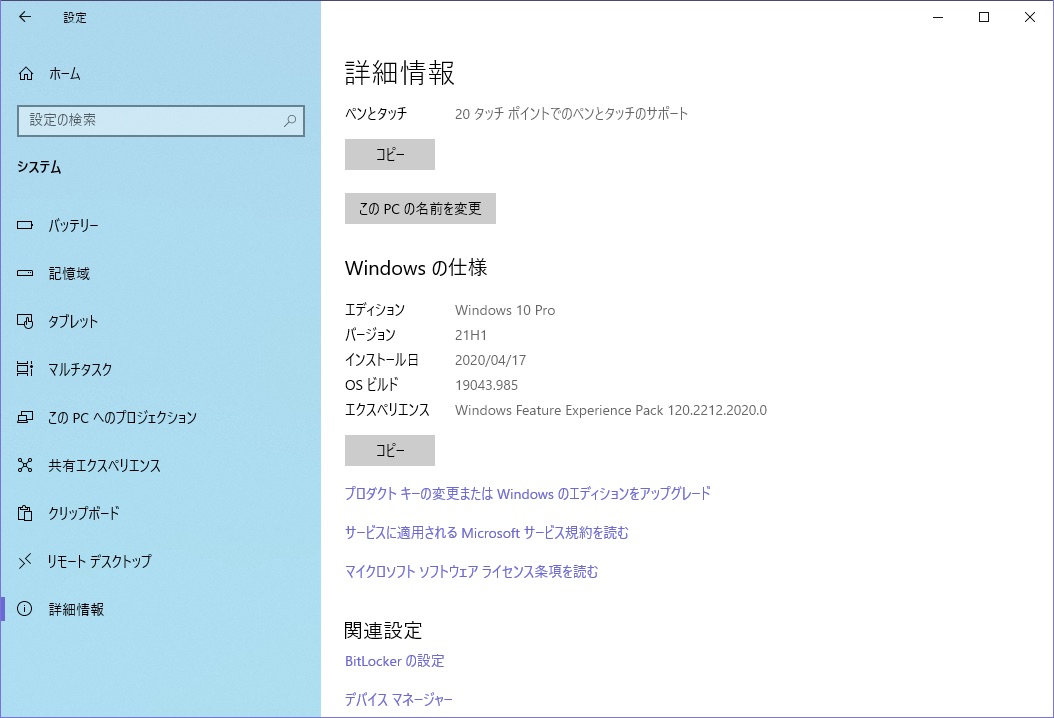The width and height of the screenshot is (1054, 718).
Task: Click the About info circle icon
Action: tap(25, 609)
